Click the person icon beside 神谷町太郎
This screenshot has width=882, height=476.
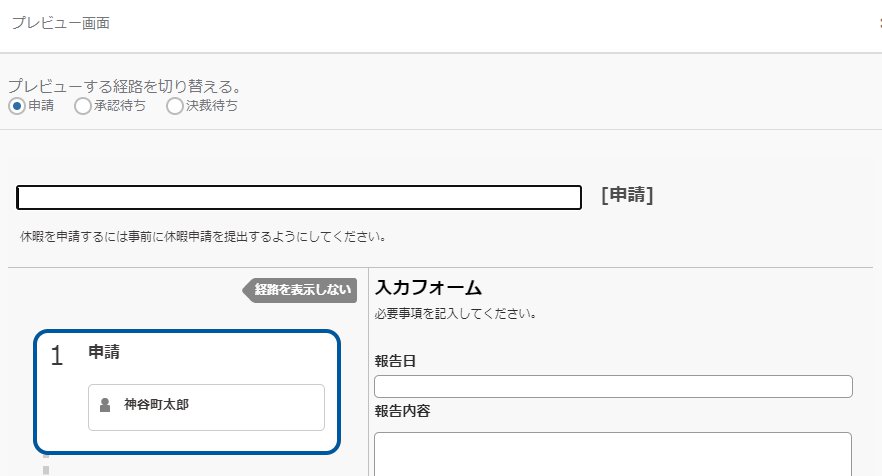pos(105,405)
